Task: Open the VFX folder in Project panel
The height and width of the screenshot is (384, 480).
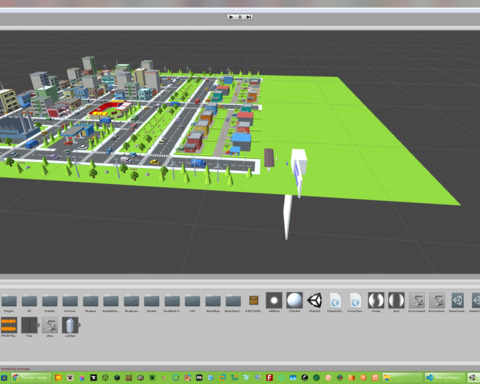Action: [192, 303]
